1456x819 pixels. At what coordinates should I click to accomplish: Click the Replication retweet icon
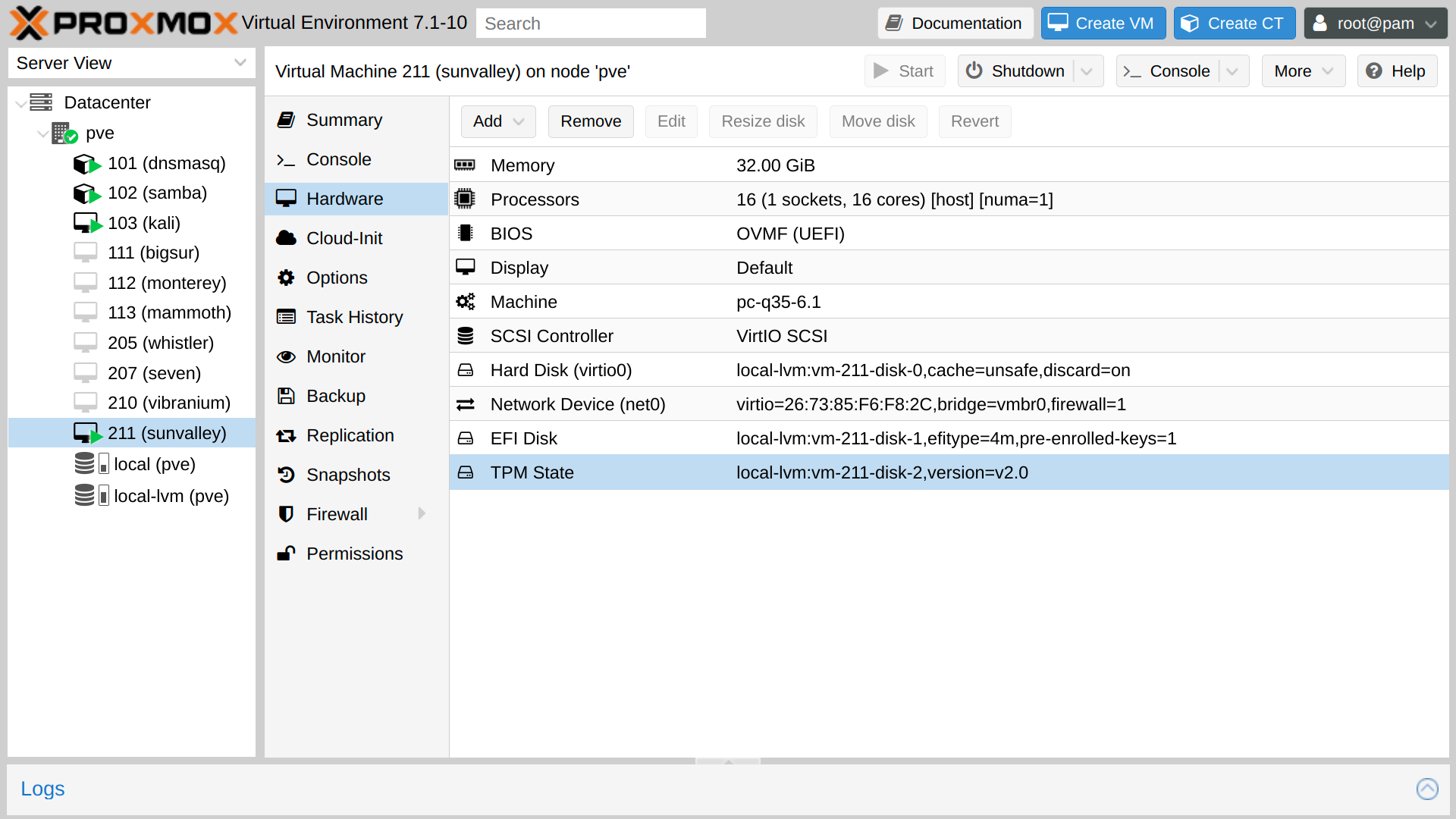(x=286, y=435)
